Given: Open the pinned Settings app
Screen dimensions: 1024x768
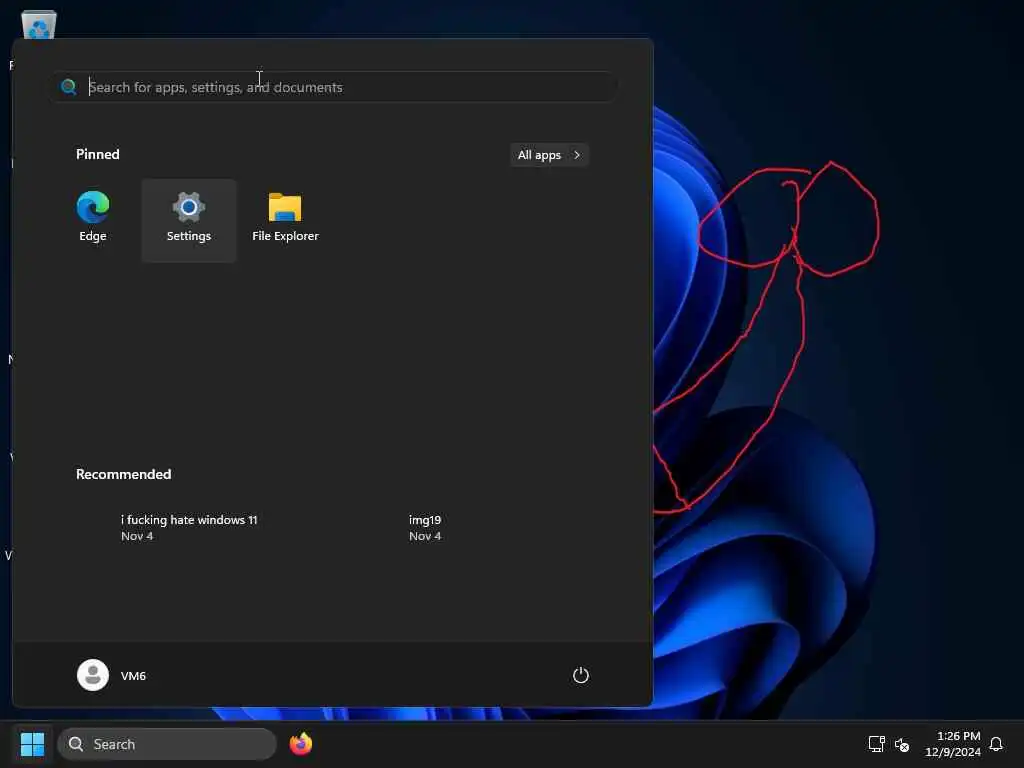Looking at the screenshot, I should click(x=189, y=219).
